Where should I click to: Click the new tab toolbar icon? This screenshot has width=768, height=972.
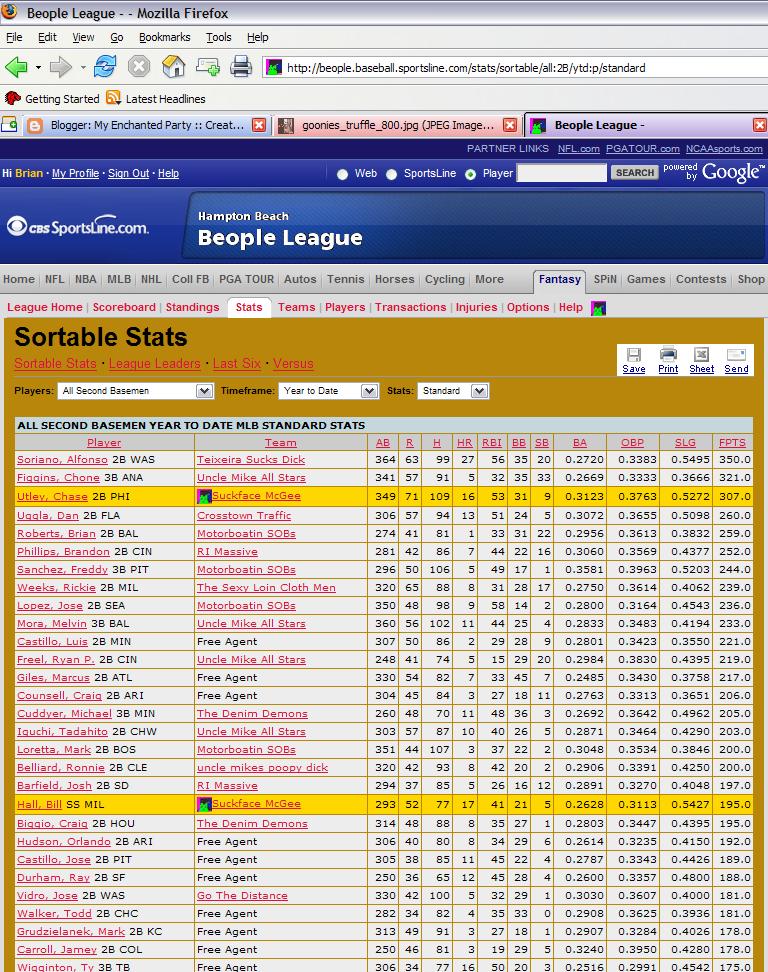click(x=207, y=66)
